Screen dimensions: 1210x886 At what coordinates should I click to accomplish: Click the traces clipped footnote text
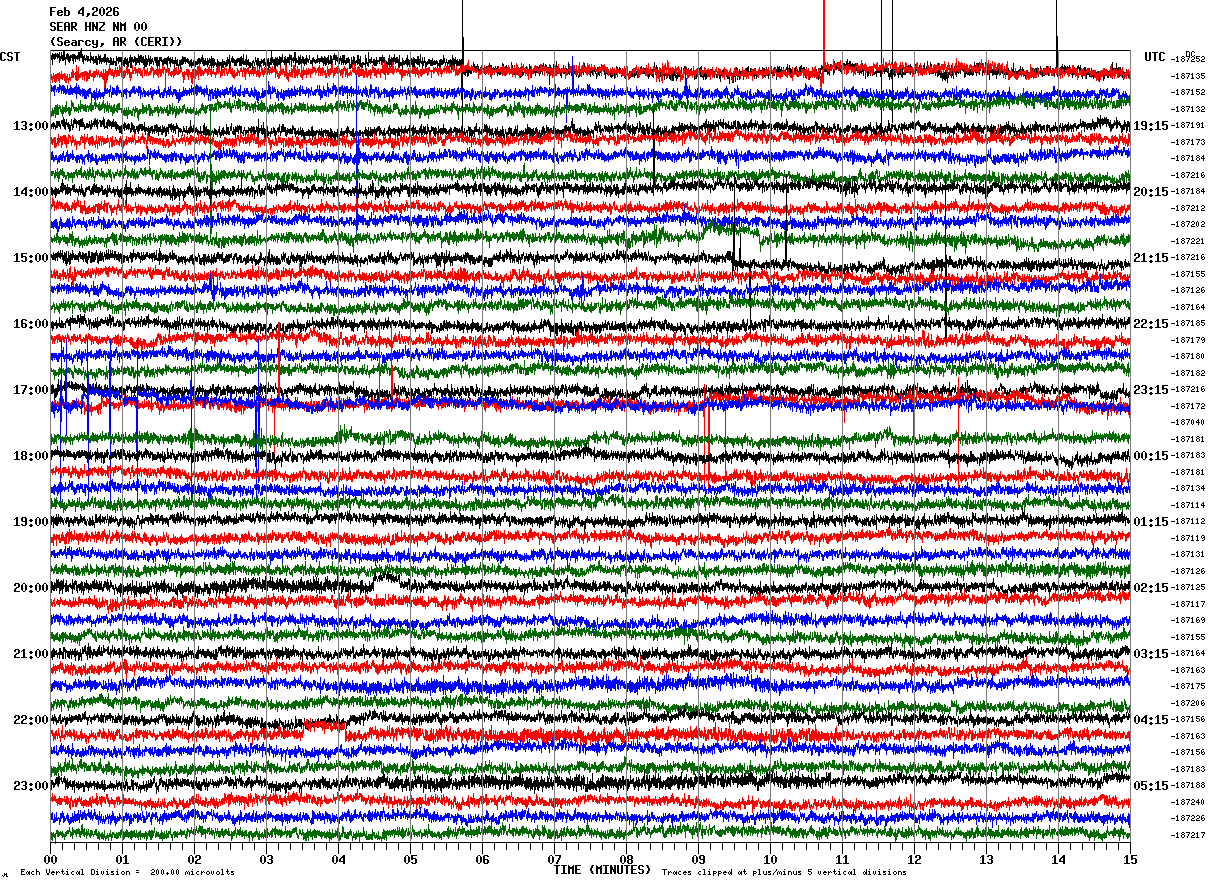point(784,872)
